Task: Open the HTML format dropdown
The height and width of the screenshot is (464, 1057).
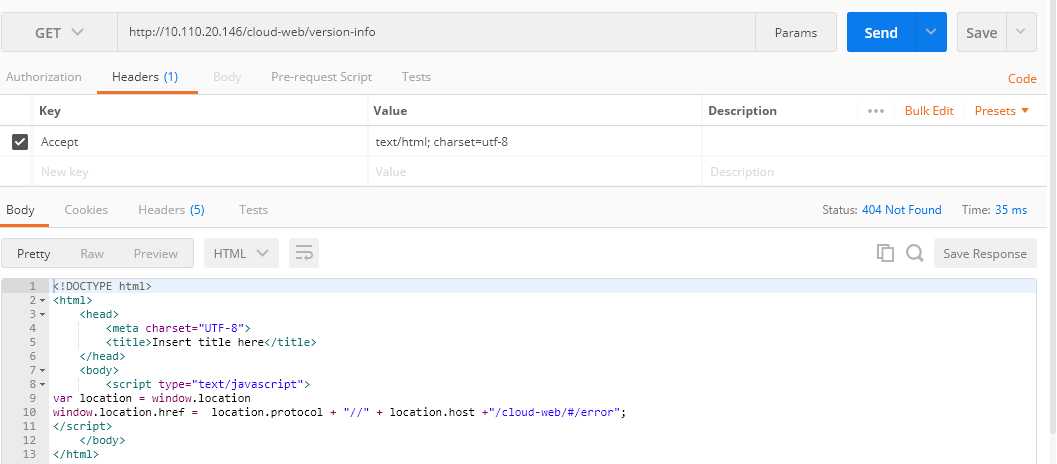Action: pyautogui.click(x=241, y=254)
